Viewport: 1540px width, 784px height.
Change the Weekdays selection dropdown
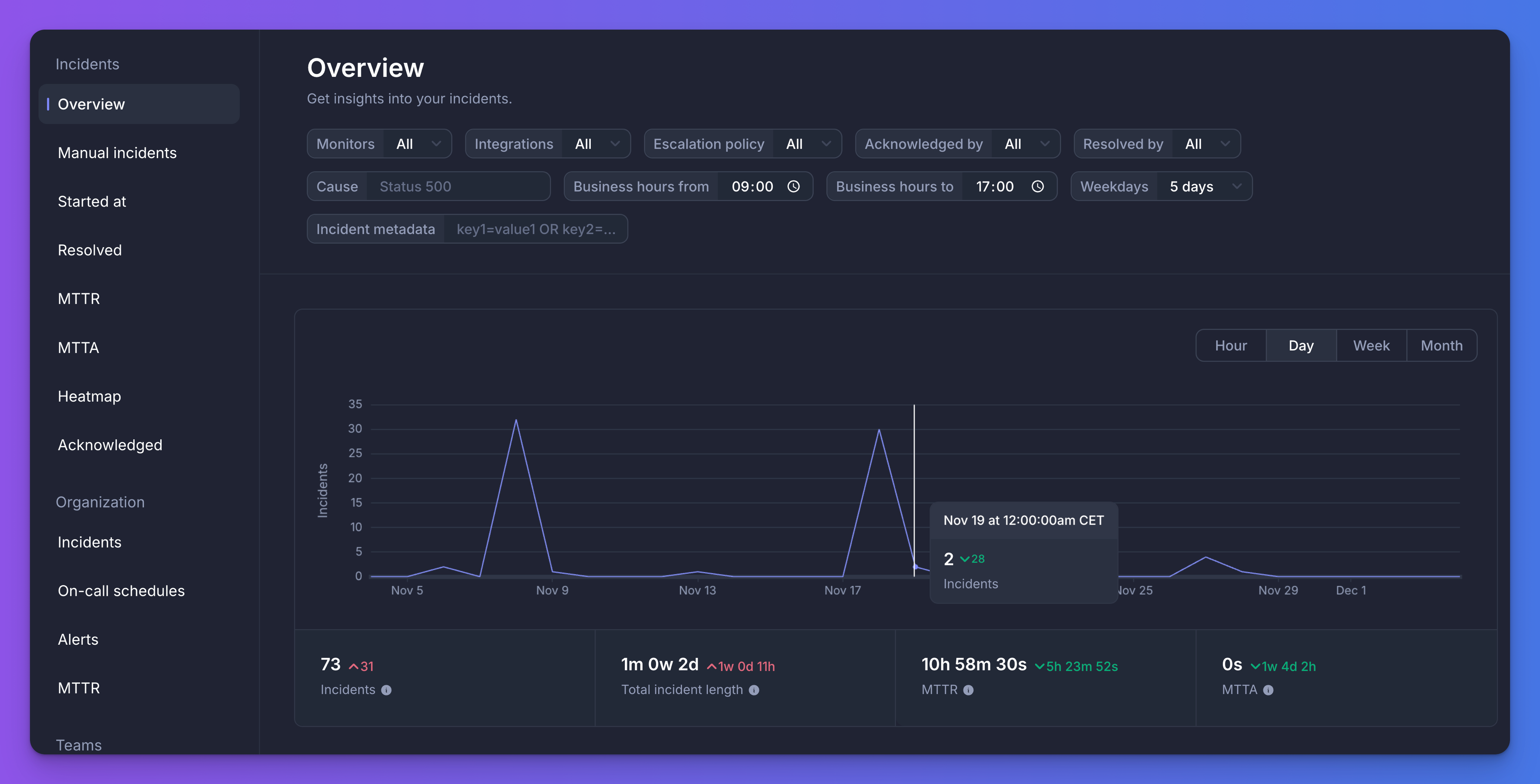tap(1204, 186)
